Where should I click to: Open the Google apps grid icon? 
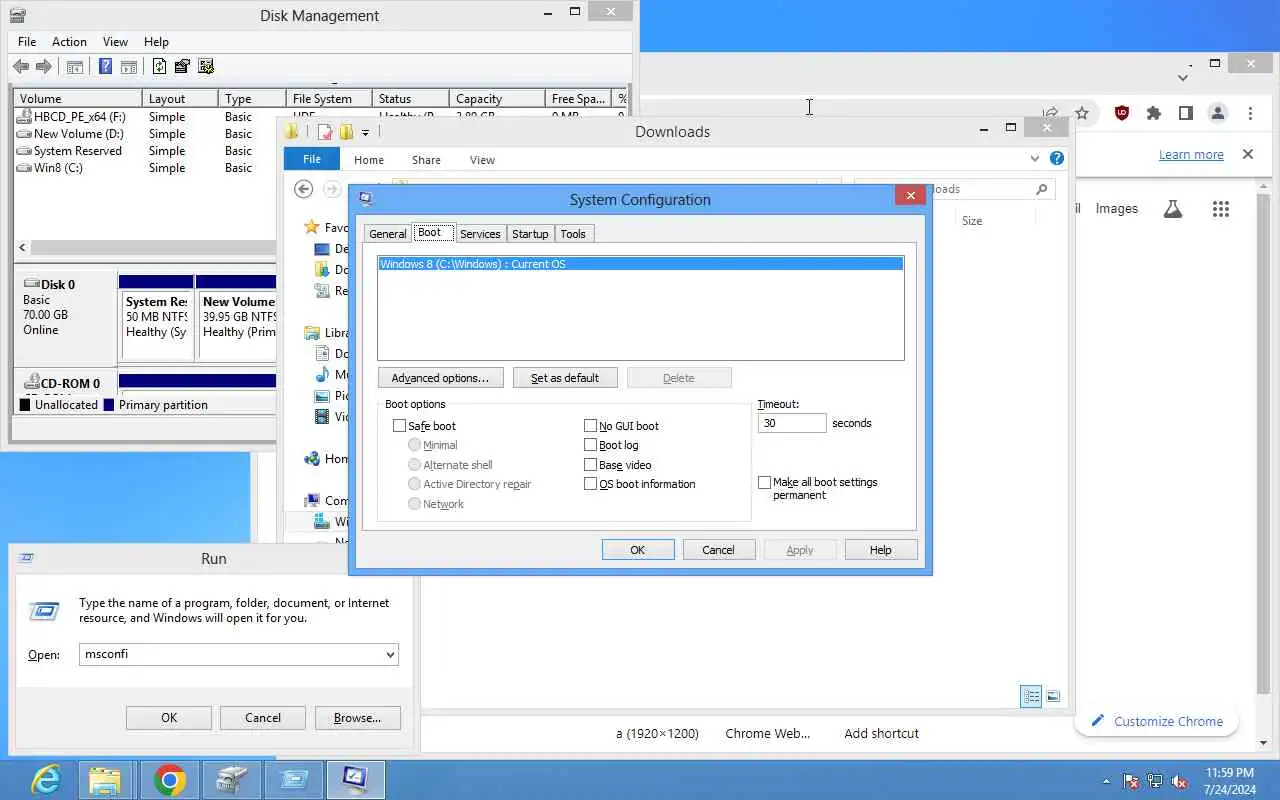(1221, 209)
